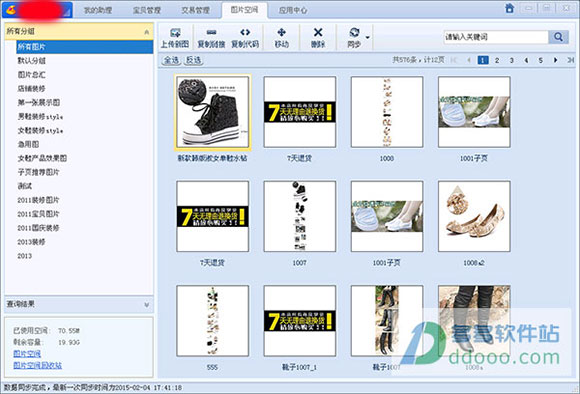Collapse the 所有分组 panel chevron

(x=146, y=32)
